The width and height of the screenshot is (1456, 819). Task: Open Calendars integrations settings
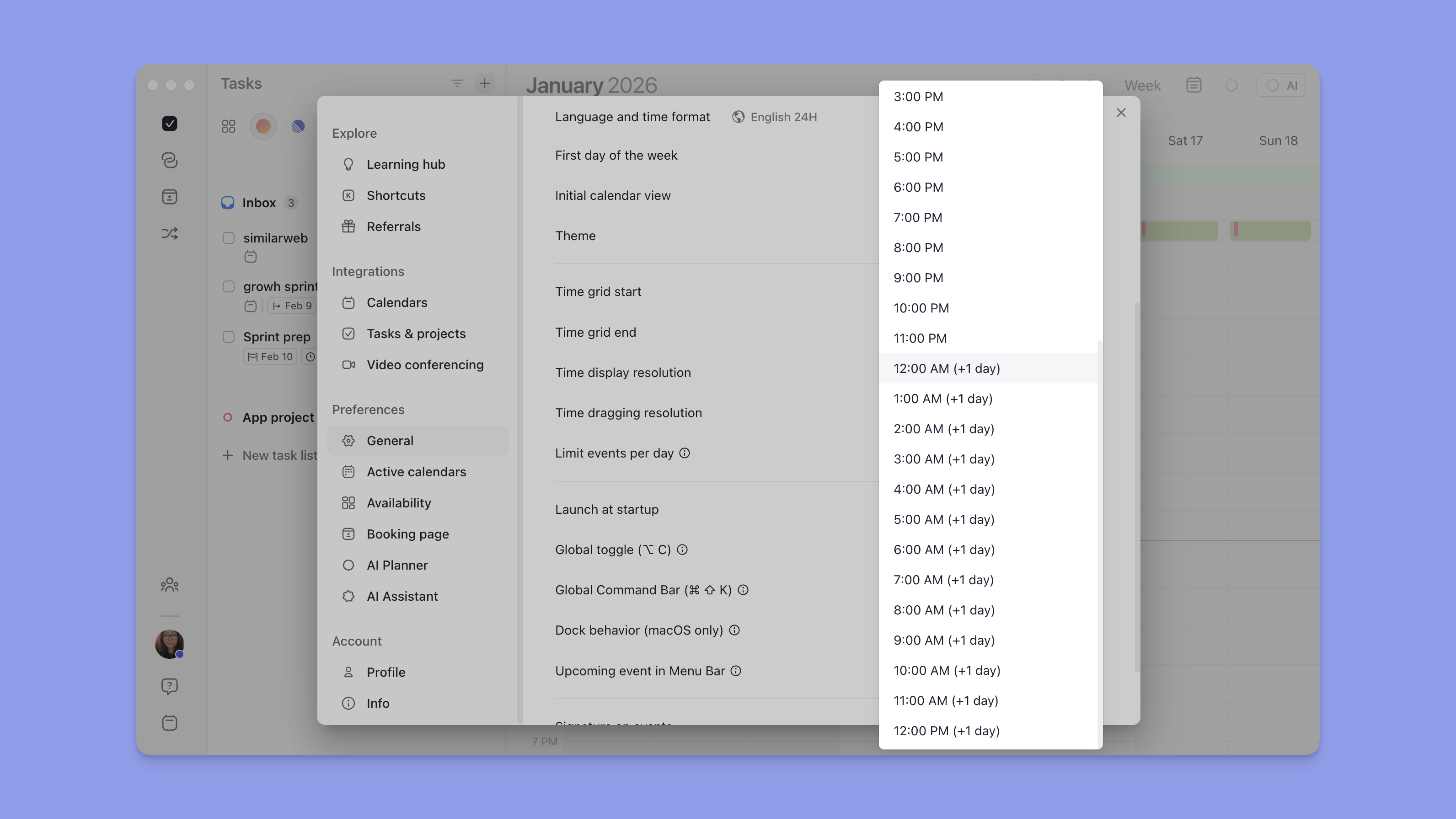tap(418, 302)
